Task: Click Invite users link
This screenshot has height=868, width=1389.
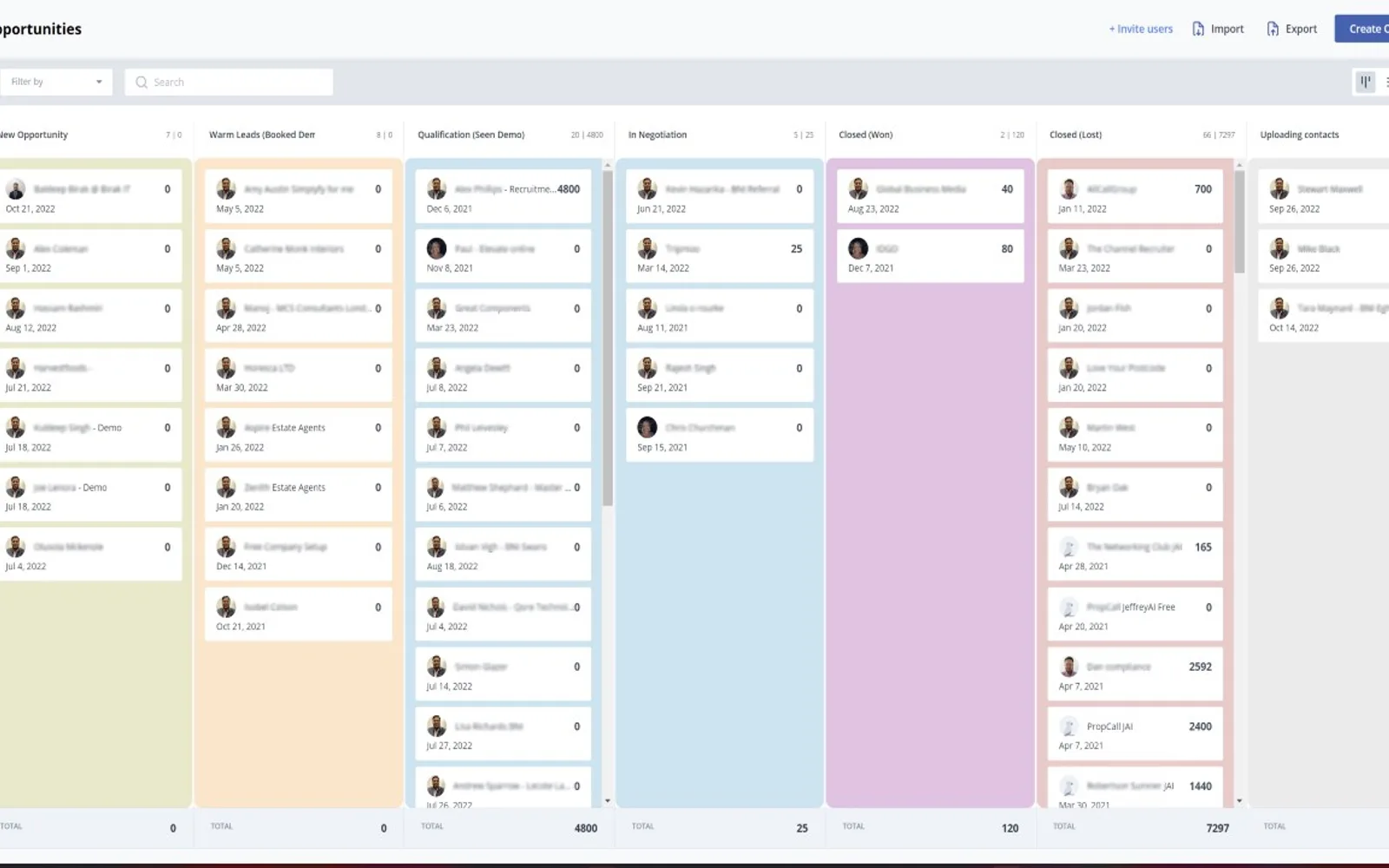Action: pyautogui.click(x=1140, y=29)
